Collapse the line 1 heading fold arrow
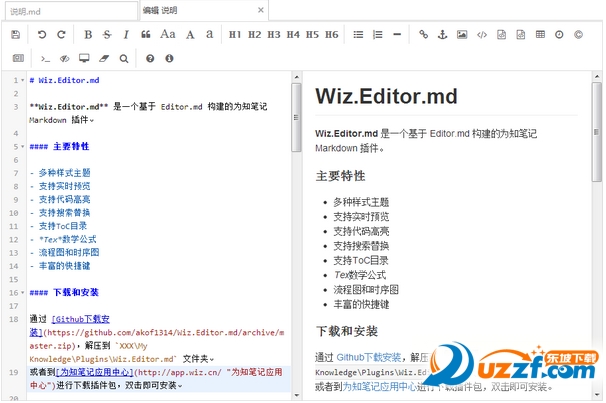This screenshot has height=403, width=606. coord(22,81)
